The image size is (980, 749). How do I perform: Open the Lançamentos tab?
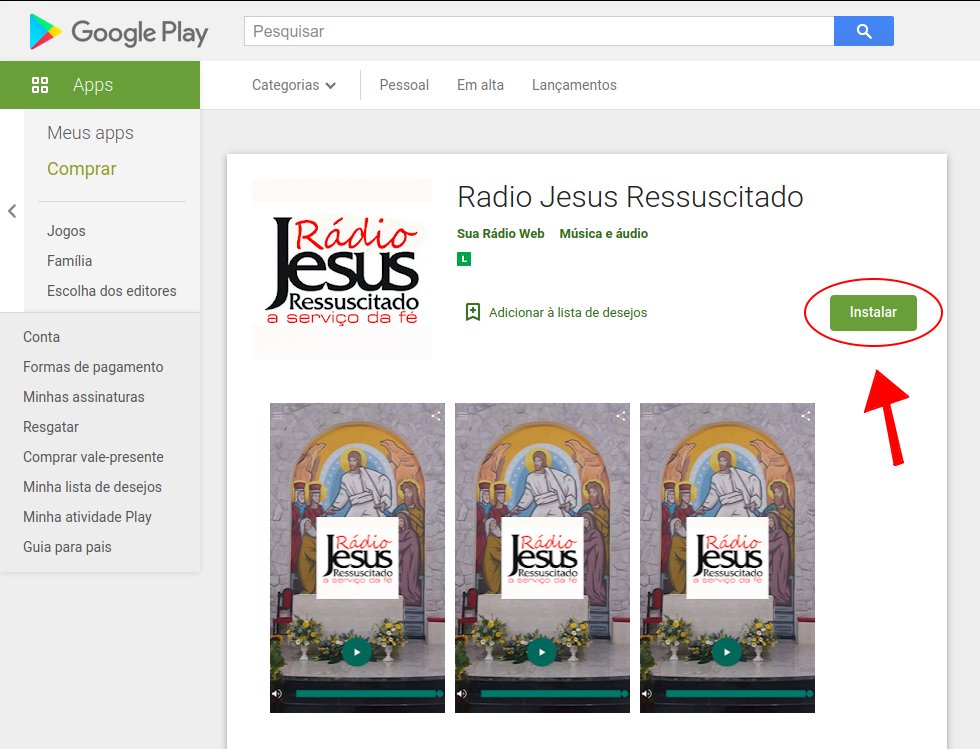574,85
